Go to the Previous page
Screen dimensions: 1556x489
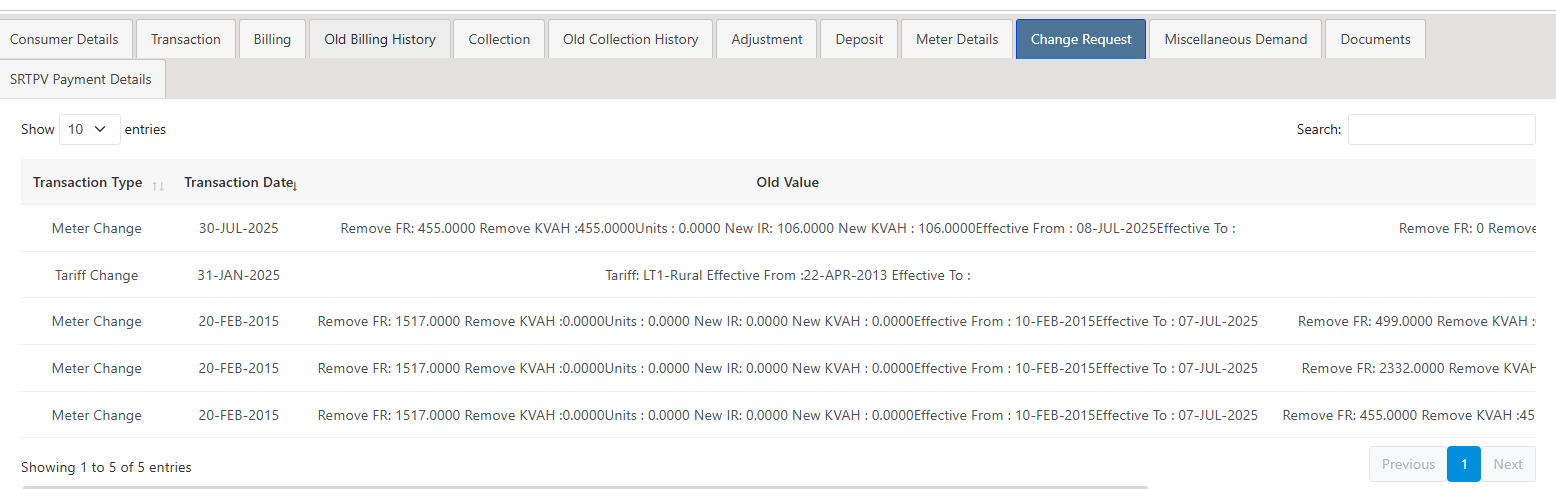coord(1408,464)
